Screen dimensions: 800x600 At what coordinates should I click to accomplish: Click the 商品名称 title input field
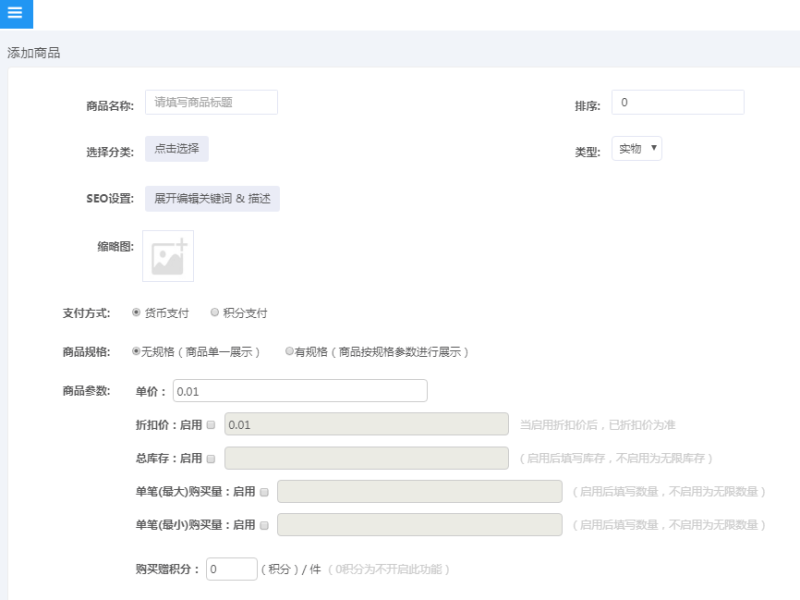pyautogui.click(x=211, y=103)
